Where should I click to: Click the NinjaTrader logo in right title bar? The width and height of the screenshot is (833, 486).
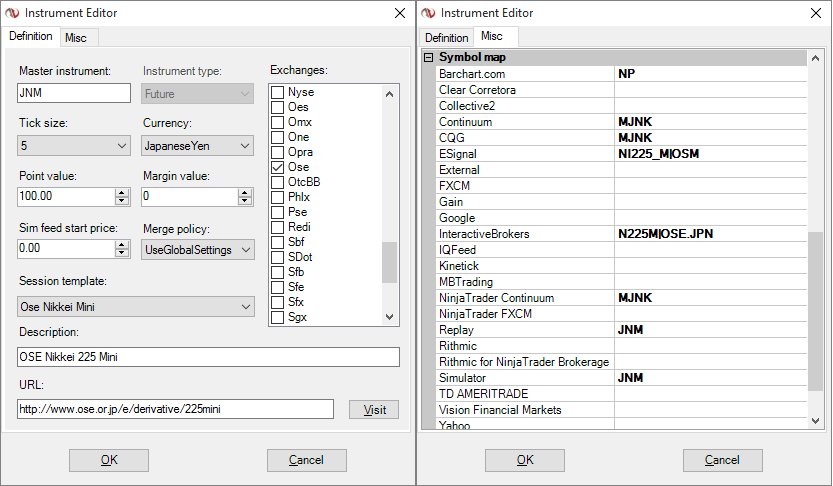pos(430,13)
